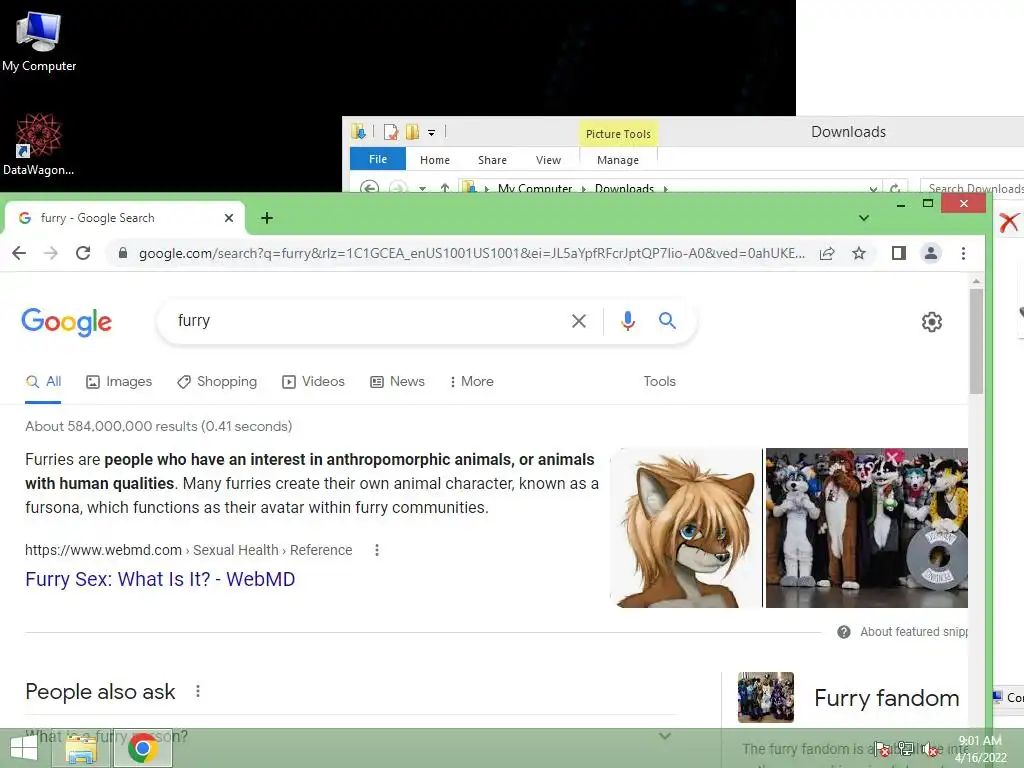The height and width of the screenshot is (768, 1024).
Task: Go back in Chrome
Action: click(x=19, y=253)
